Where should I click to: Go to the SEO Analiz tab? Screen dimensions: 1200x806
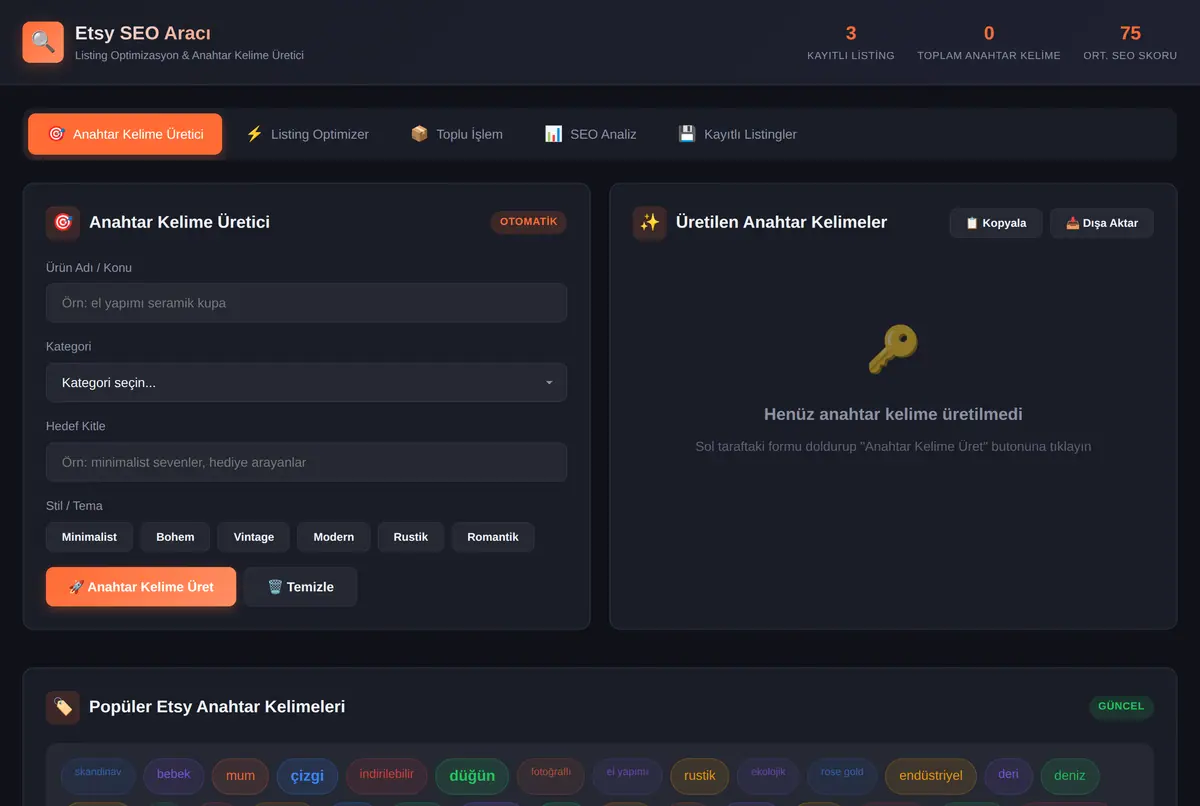(x=591, y=134)
